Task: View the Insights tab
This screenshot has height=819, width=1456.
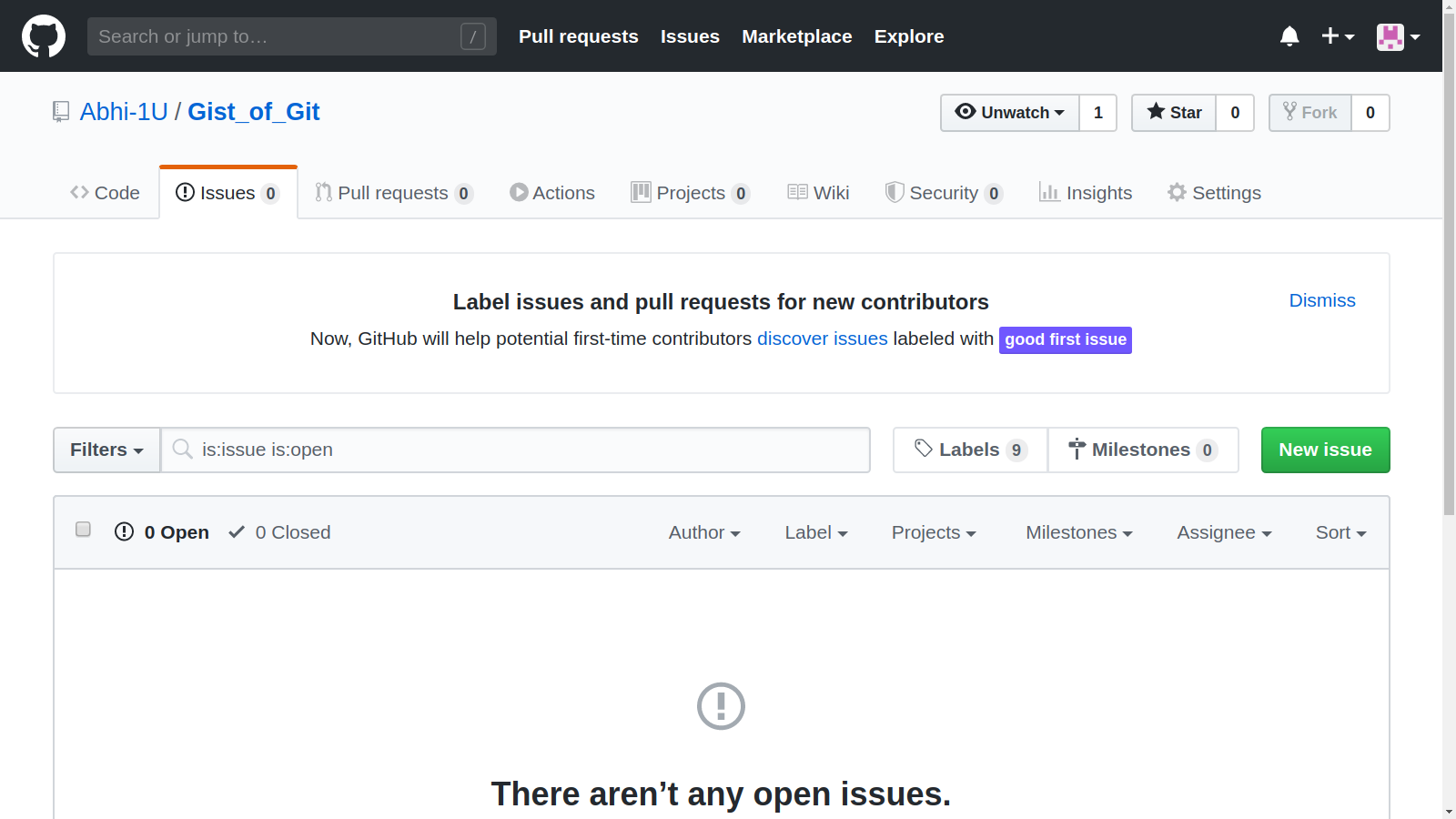Action: click(1086, 193)
